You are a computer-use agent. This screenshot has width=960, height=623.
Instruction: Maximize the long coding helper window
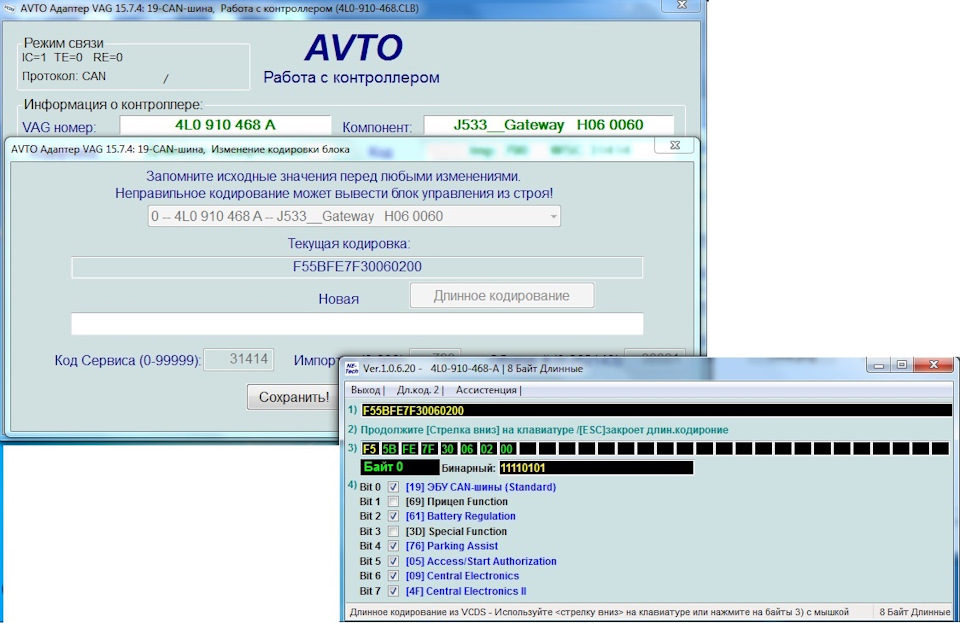[902, 365]
